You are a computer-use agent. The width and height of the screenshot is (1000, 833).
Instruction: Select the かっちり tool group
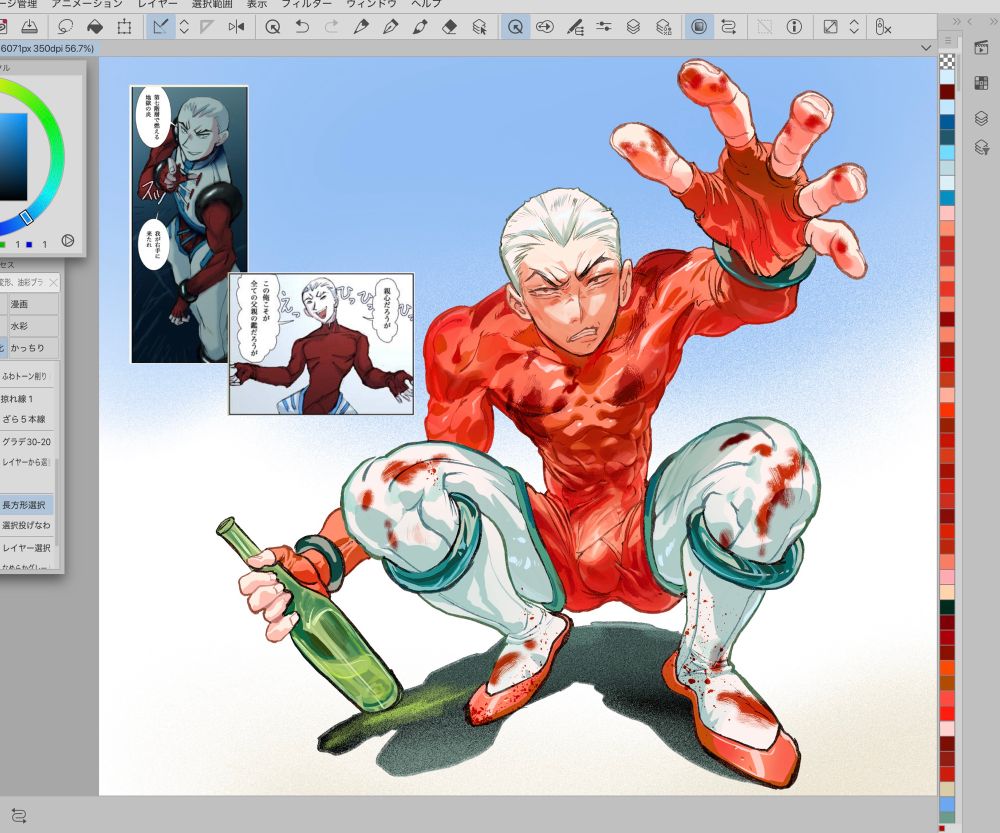pos(32,348)
